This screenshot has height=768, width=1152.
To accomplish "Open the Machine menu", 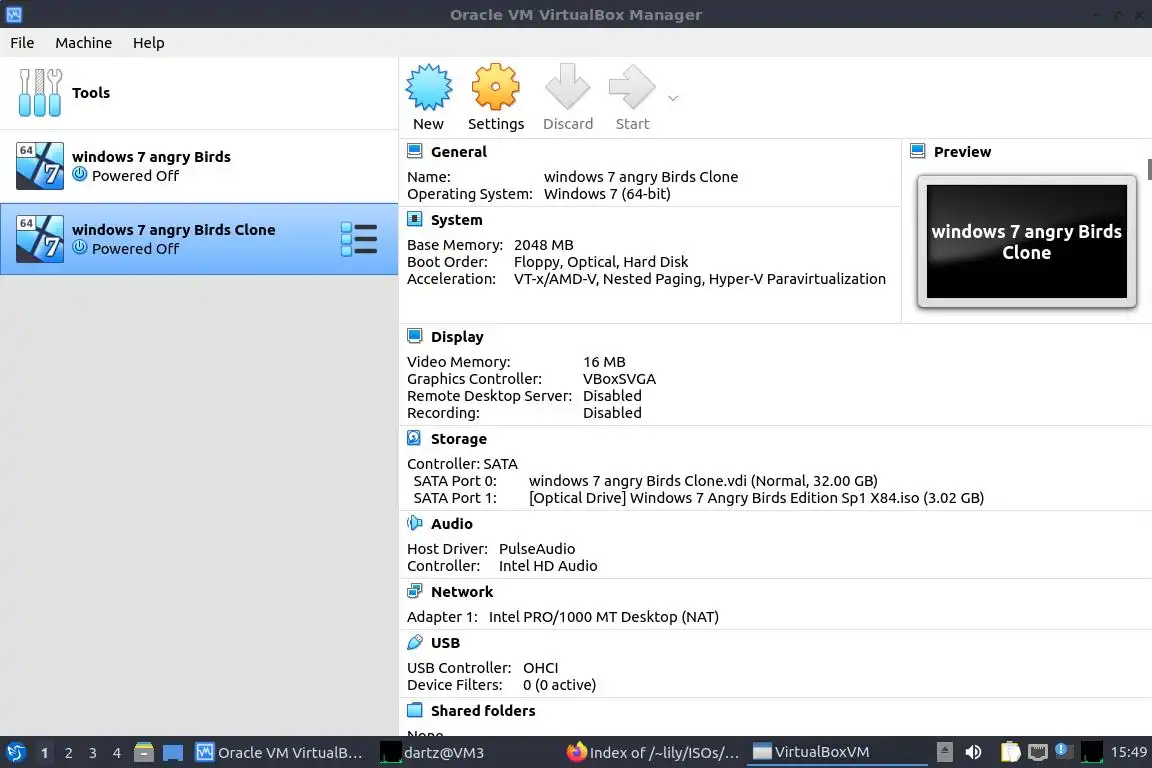I will (x=84, y=43).
